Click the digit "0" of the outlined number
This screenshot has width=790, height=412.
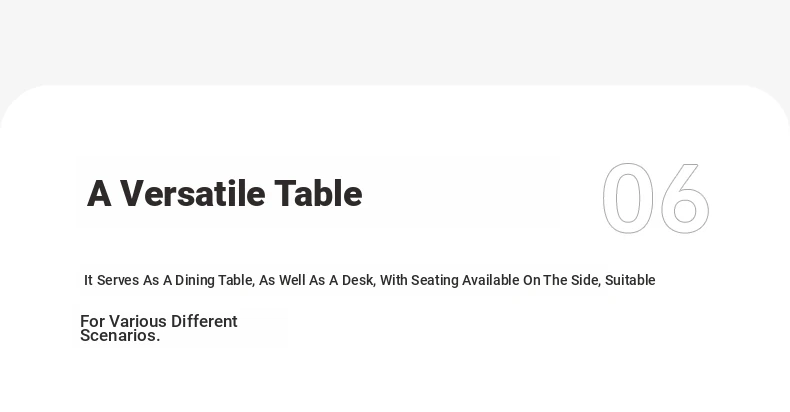click(x=628, y=198)
